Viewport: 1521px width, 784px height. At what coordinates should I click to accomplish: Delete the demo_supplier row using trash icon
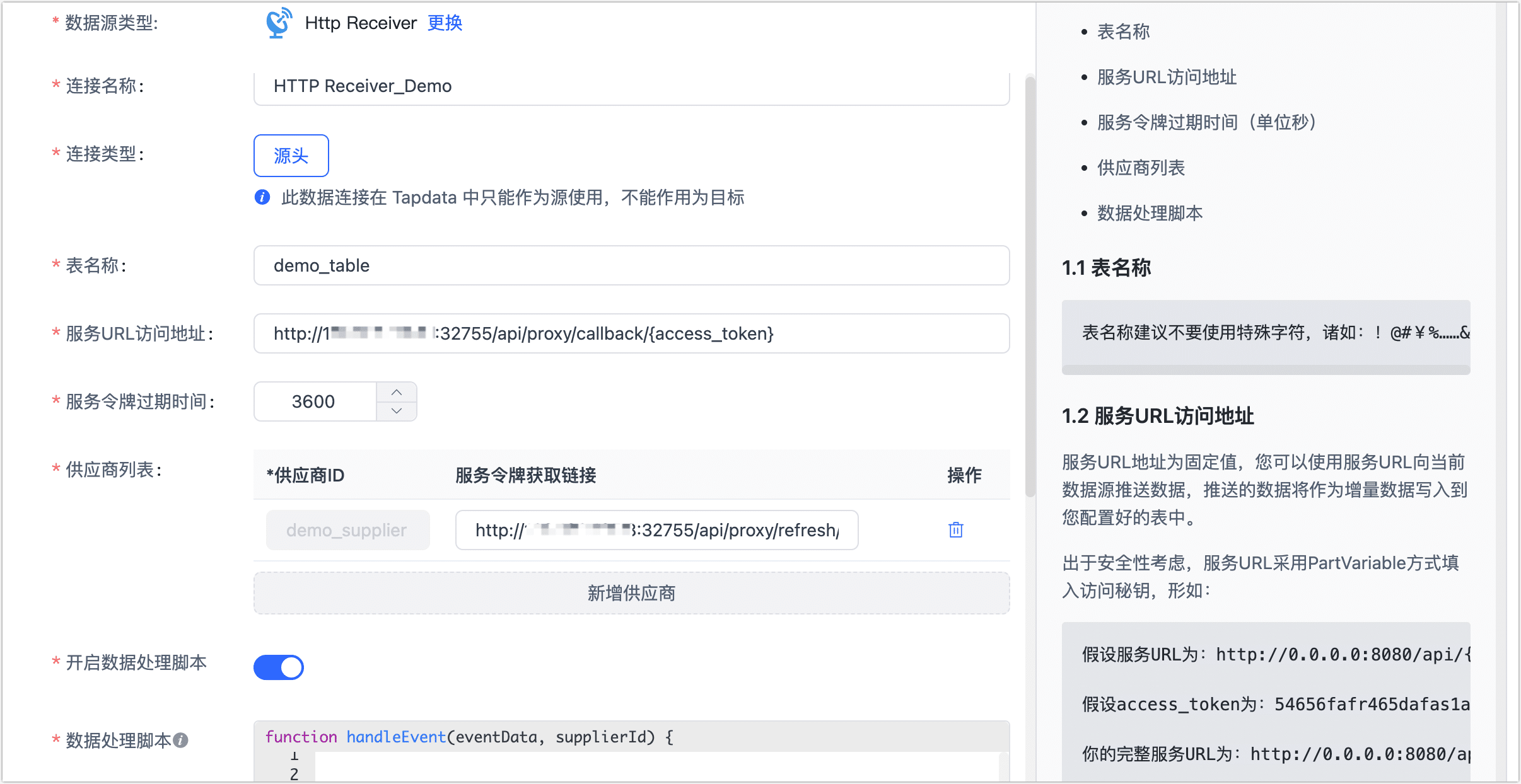point(956,530)
